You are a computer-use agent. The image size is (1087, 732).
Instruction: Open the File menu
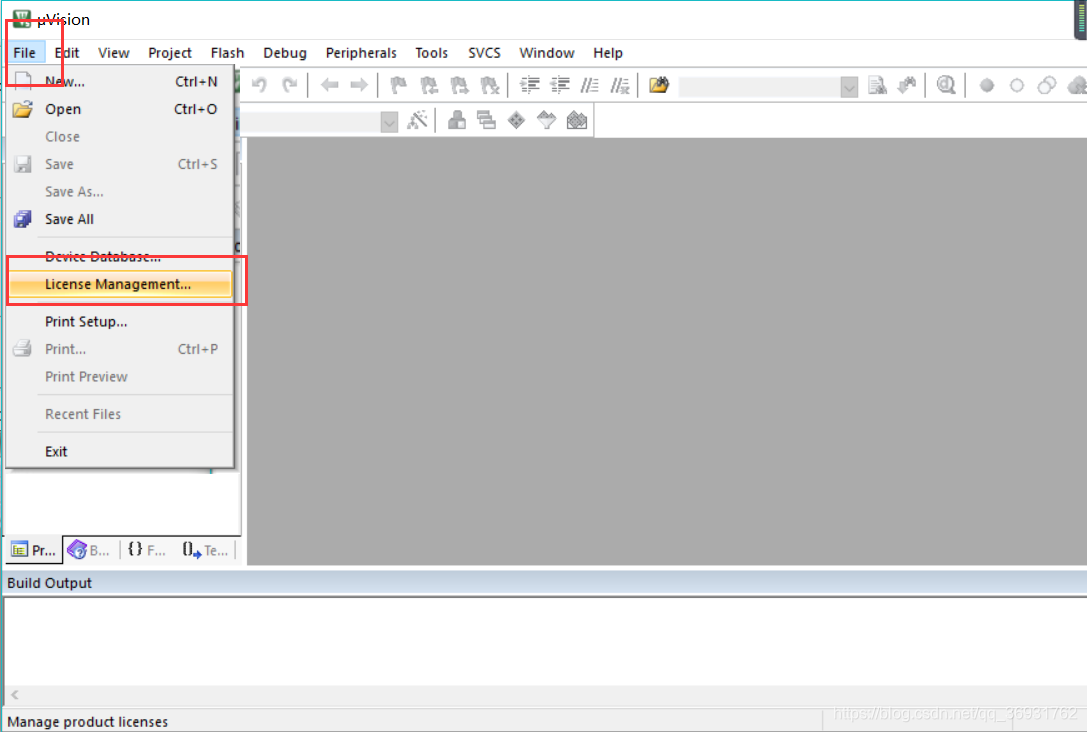24,53
